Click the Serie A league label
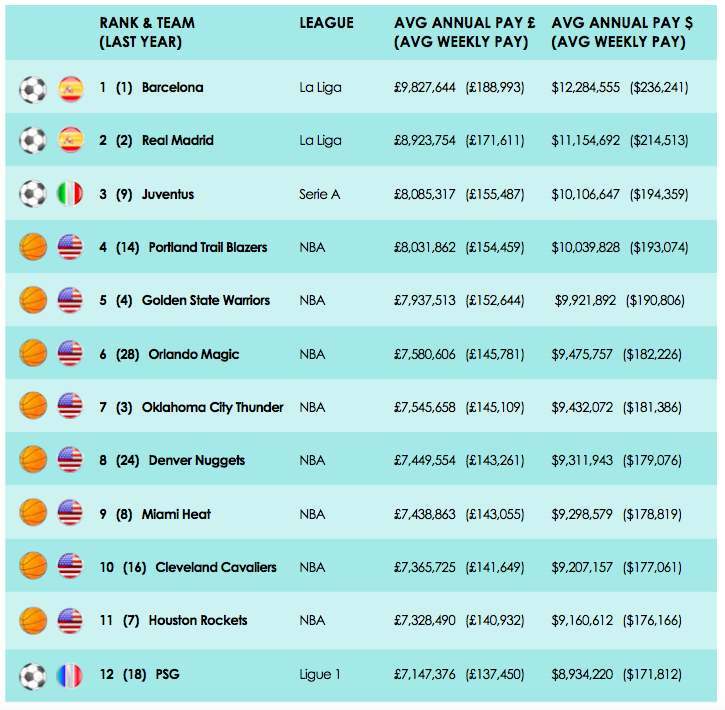The height and width of the screenshot is (710, 725). pyautogui.click(x=319, y=194)
